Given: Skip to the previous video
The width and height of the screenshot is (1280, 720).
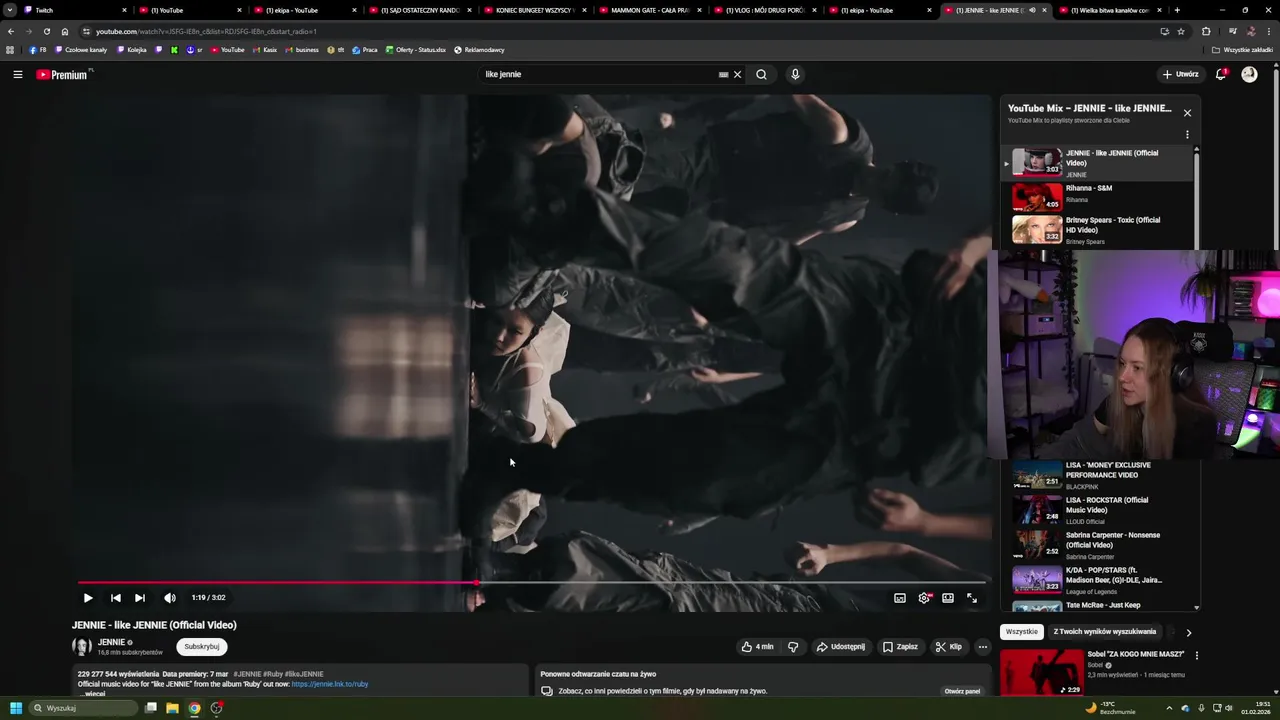Looking at the screenshot, I should tap(115, 598).
